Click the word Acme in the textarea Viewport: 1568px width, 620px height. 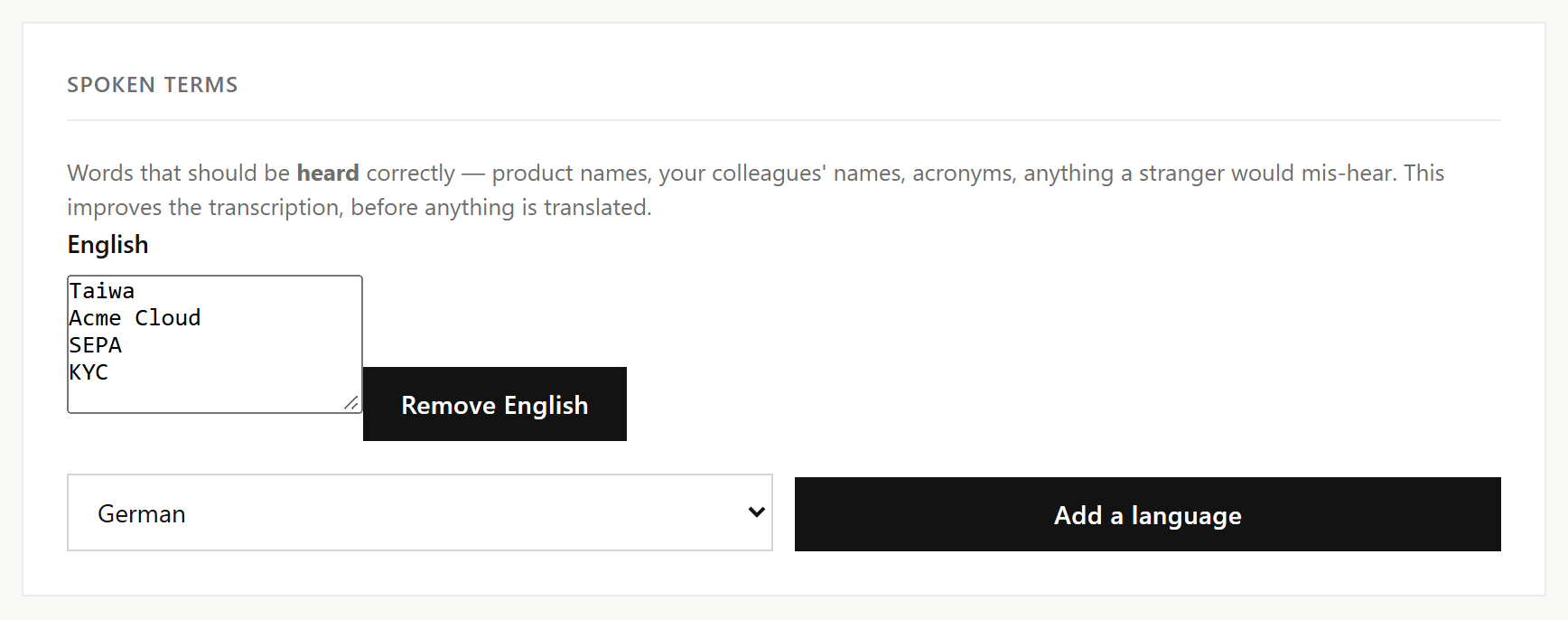[x=95, y=318]
